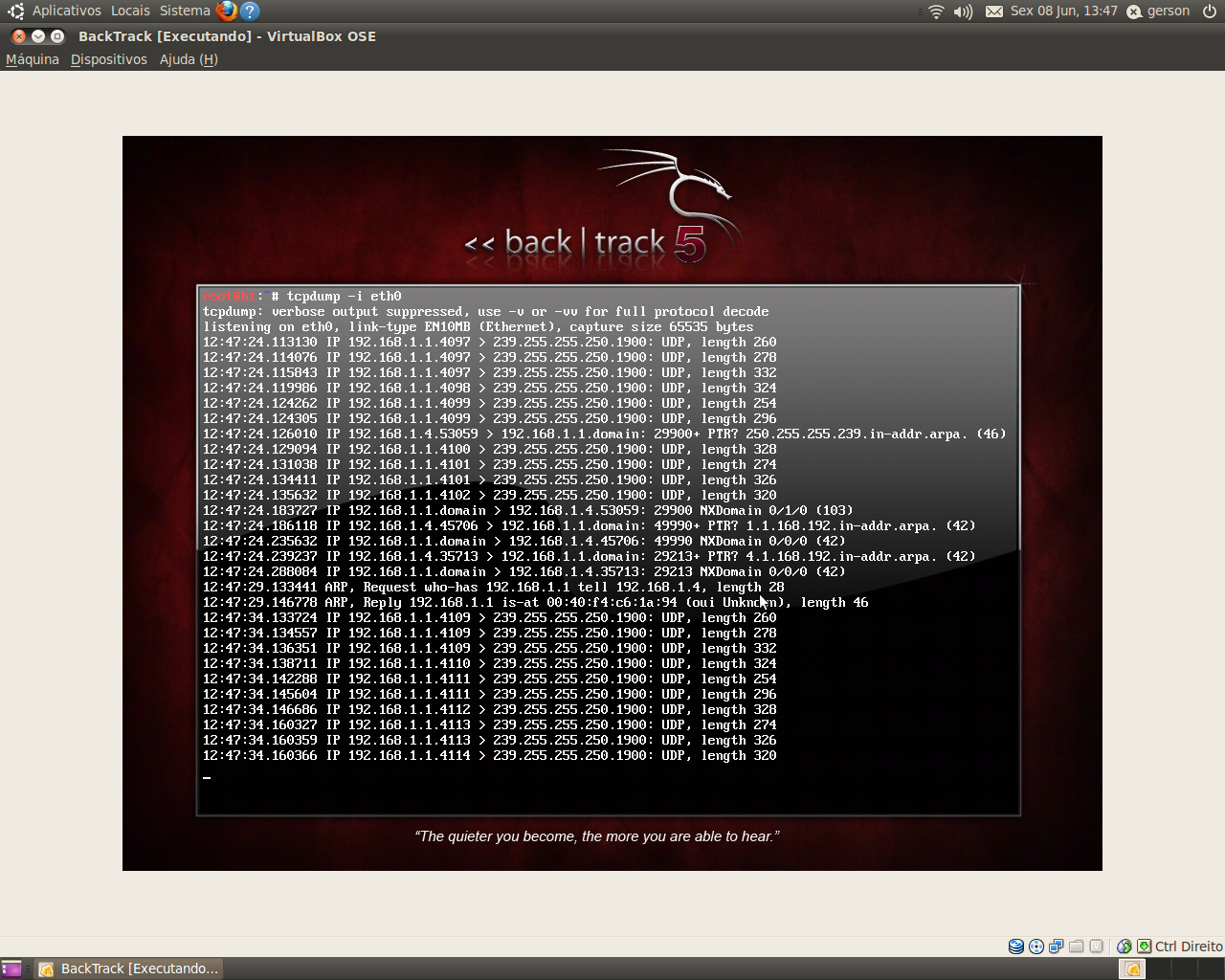Click the clock showing Sex 08 Jun, 13:47
This screenshot has height=980, width=1225.
(1064, 11)
